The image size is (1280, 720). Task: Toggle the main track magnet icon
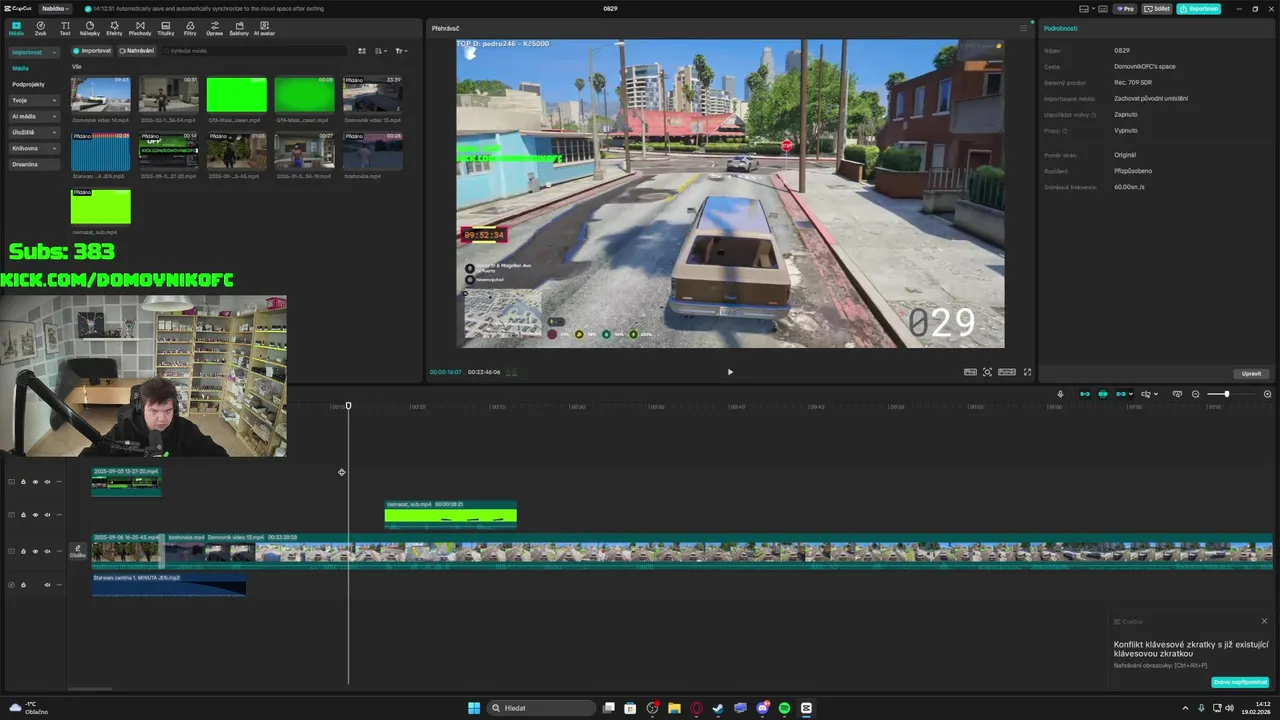1084,394
